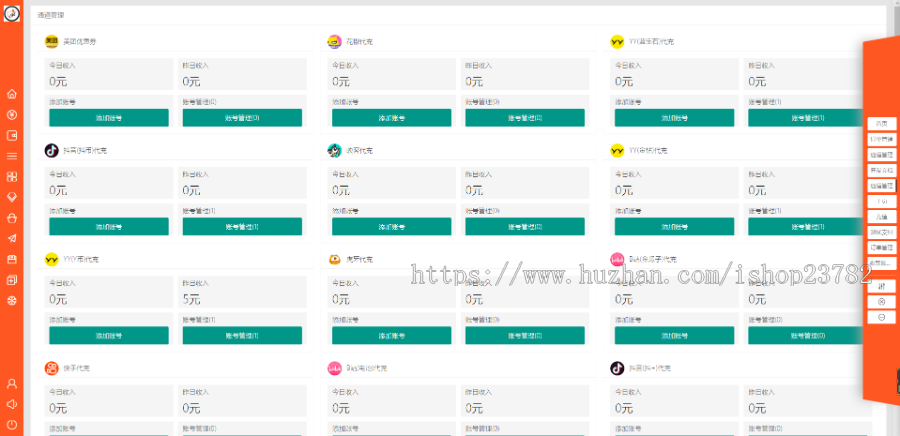Click the snowflake wheel icon in the sidebar
The image size is (900, 436).
(x=11, y=301)
